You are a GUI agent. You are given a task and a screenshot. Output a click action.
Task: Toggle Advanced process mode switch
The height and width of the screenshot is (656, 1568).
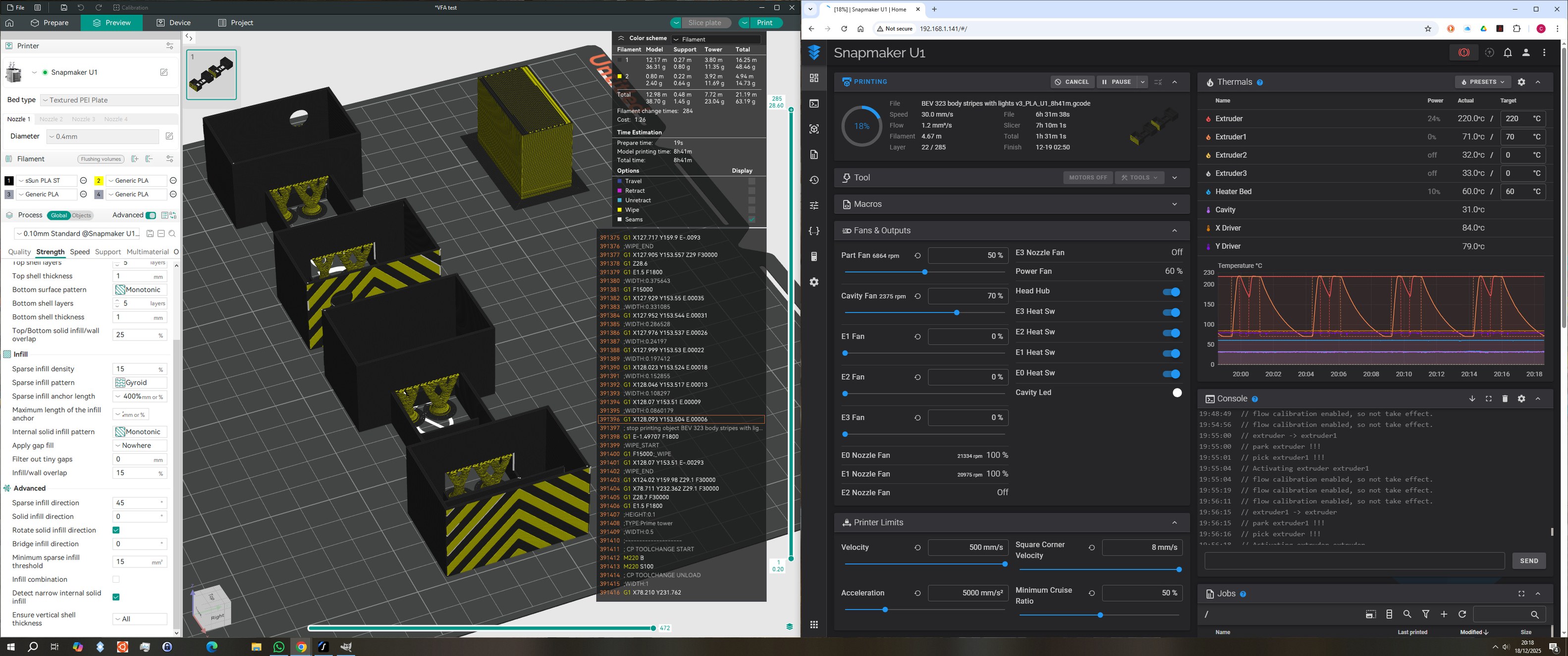click(150, 215)
